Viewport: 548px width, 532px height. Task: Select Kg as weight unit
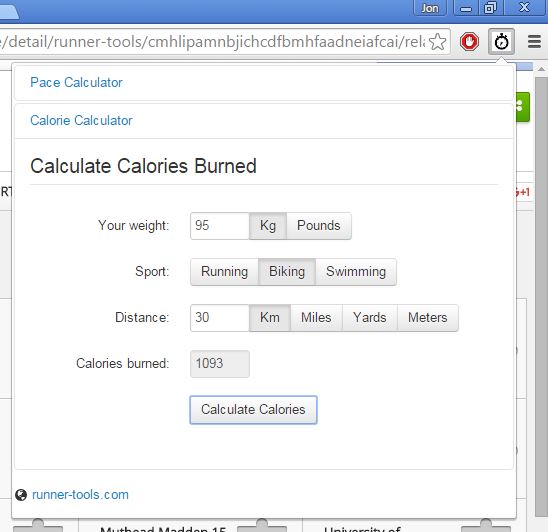point(268,226)
